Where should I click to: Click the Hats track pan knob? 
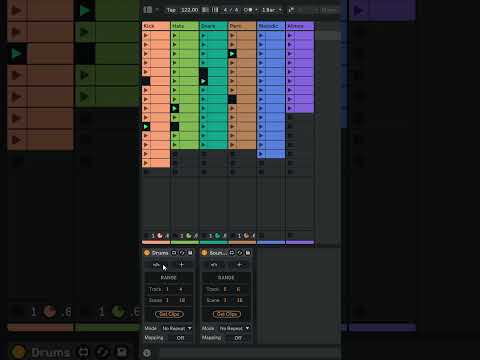point(189,236)
